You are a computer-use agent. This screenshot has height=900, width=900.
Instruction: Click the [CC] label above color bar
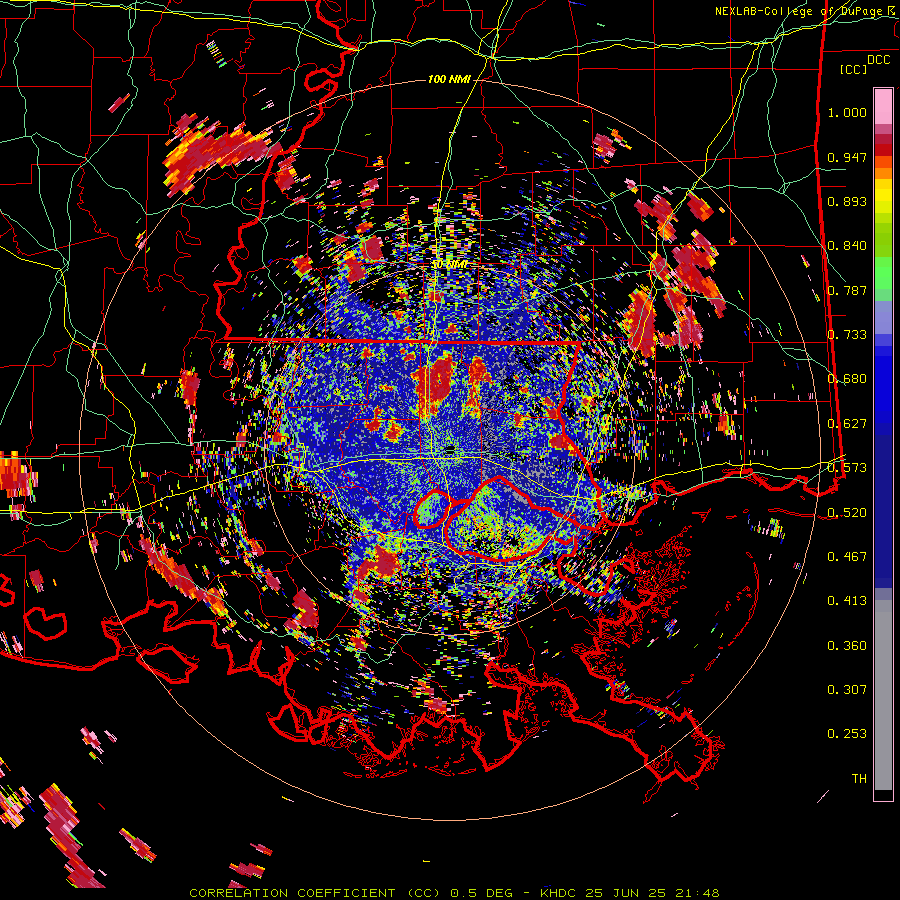coord(854,69)
